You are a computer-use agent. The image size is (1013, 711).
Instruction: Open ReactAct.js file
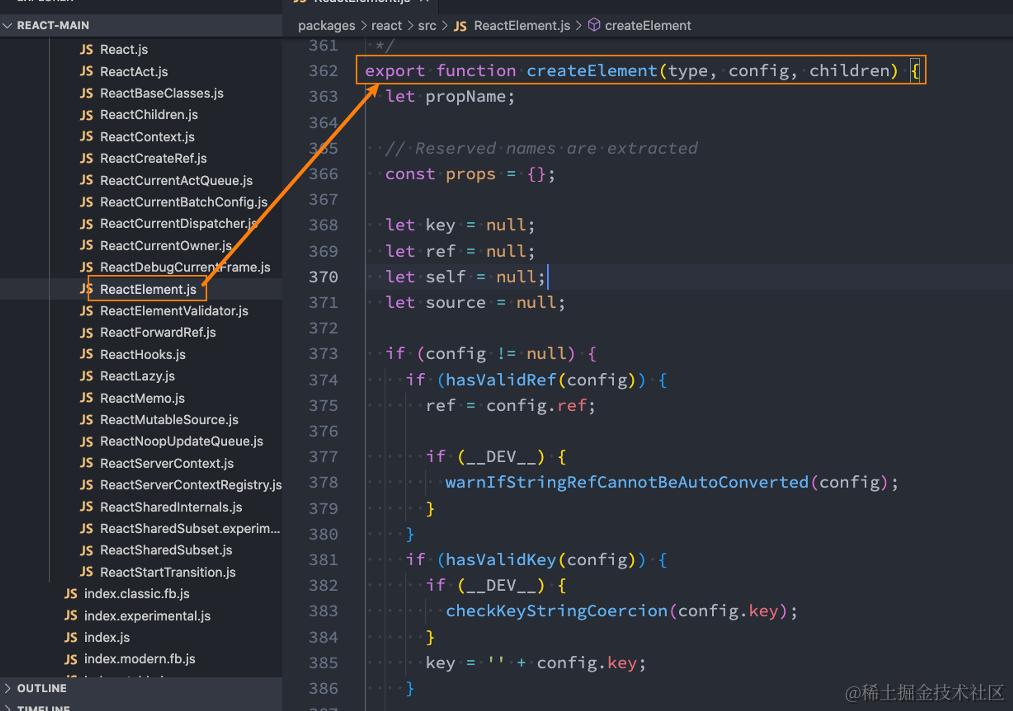pos(134,72)
